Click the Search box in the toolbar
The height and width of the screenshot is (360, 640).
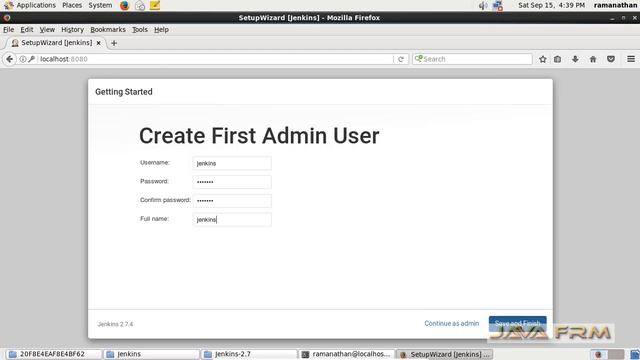[x=472, y=59]
